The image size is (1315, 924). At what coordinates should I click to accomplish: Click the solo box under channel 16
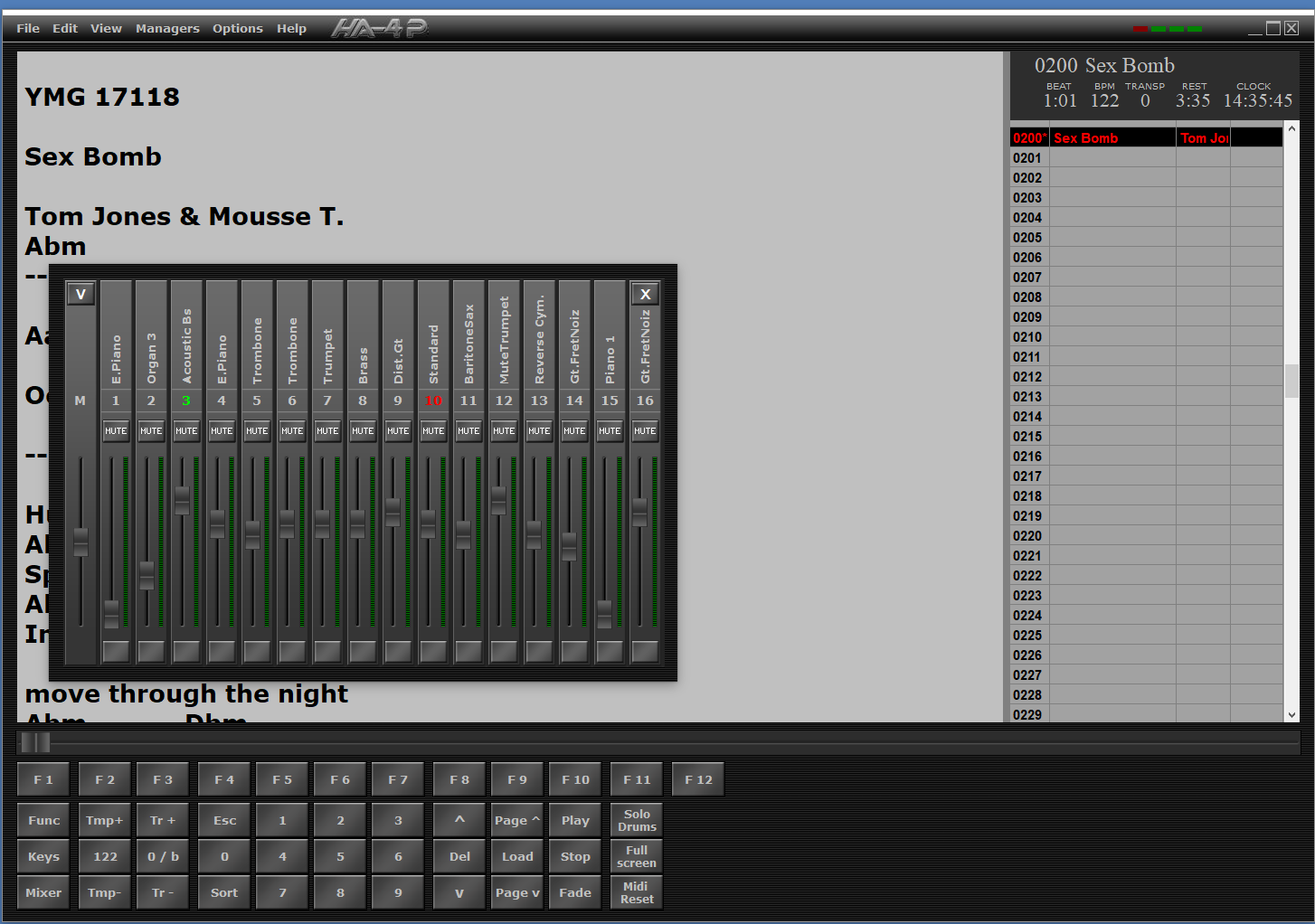[x=645, y=651]
